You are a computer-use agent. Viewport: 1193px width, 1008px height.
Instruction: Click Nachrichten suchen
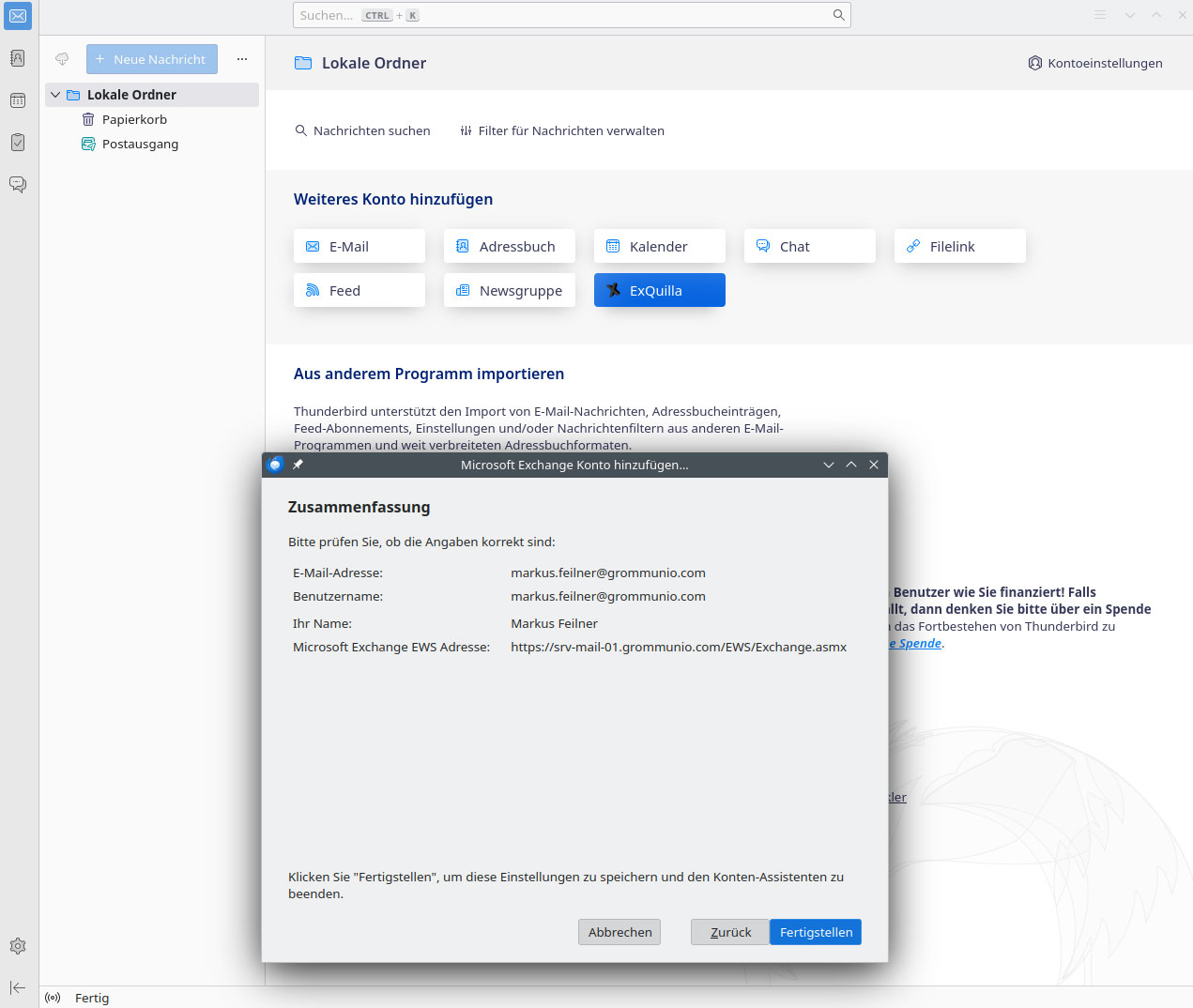[362, 130]
